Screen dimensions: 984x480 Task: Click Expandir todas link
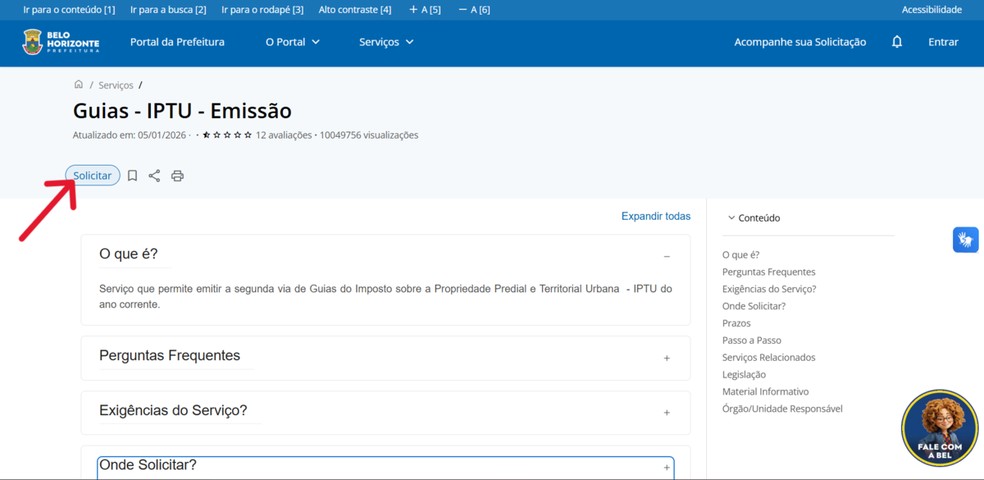click(x=656, y=216)
